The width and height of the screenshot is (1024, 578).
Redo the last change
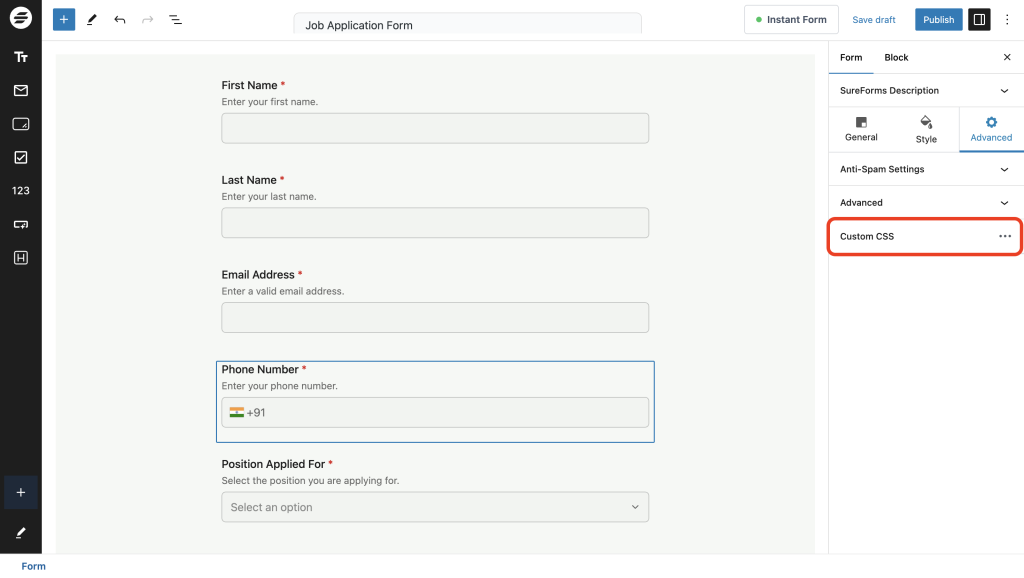pyautogui.click(x=147, y=19)
